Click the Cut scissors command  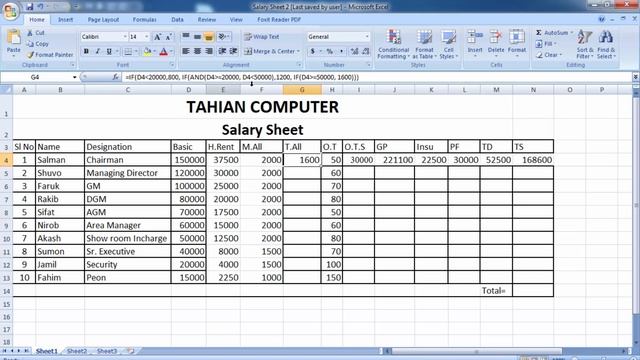pos(36,33)
